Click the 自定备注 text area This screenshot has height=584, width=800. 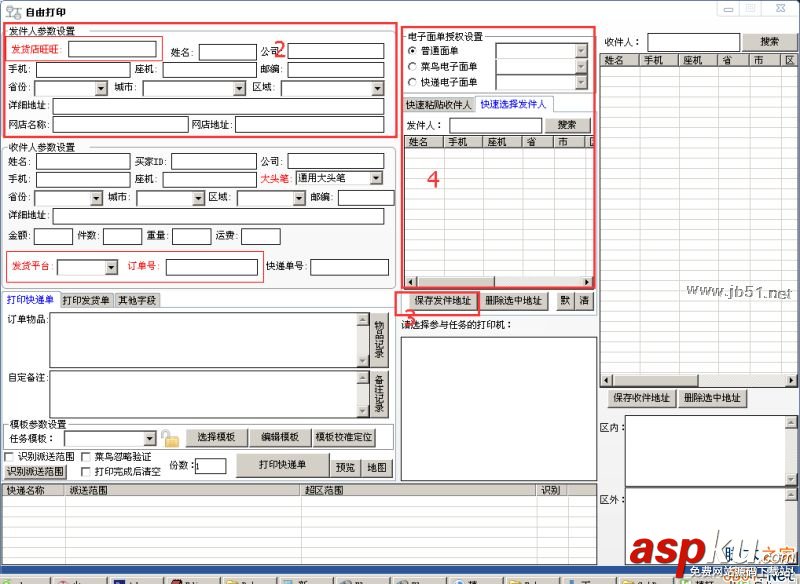click(x=204, y=394)
